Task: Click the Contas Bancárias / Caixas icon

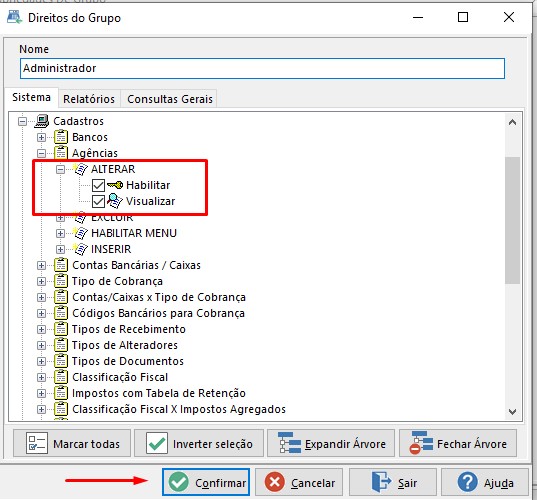Action: (x=61, y=265)
